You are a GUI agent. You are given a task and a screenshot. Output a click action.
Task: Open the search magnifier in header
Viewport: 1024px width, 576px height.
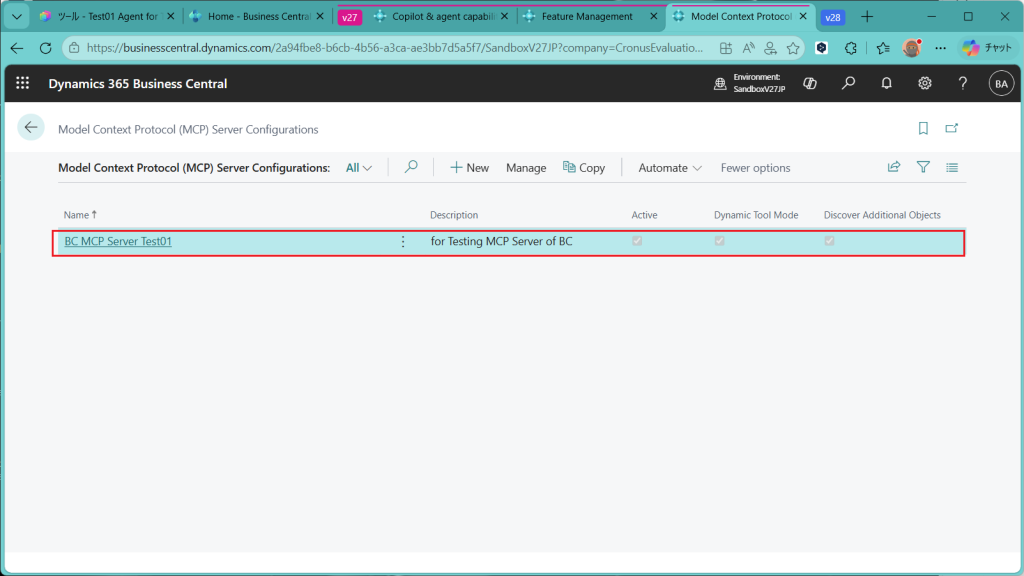pos(848,84)
